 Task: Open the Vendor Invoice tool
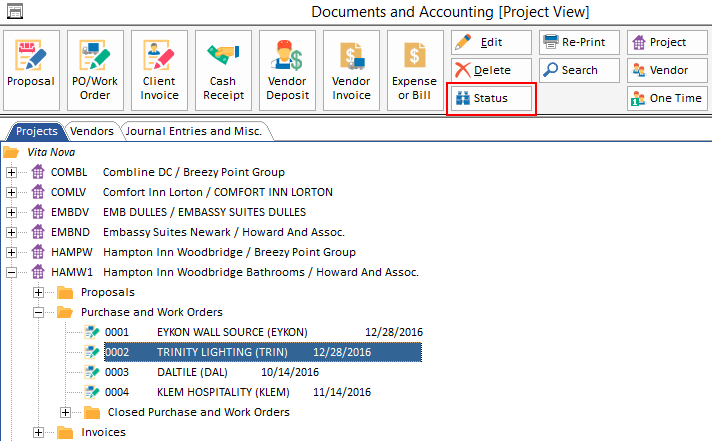[x=351, y=69]
